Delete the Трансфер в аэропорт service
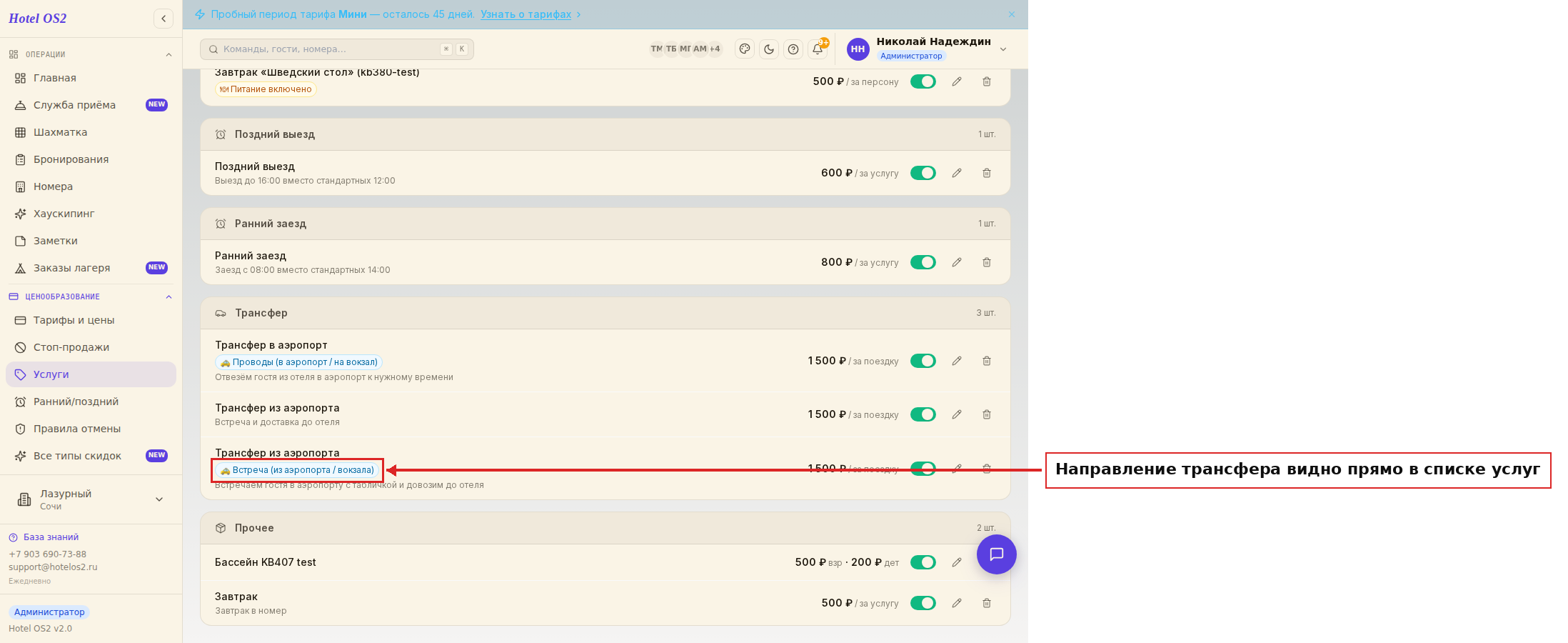Viewport: 1568px width, 643px height. (987, 361)
